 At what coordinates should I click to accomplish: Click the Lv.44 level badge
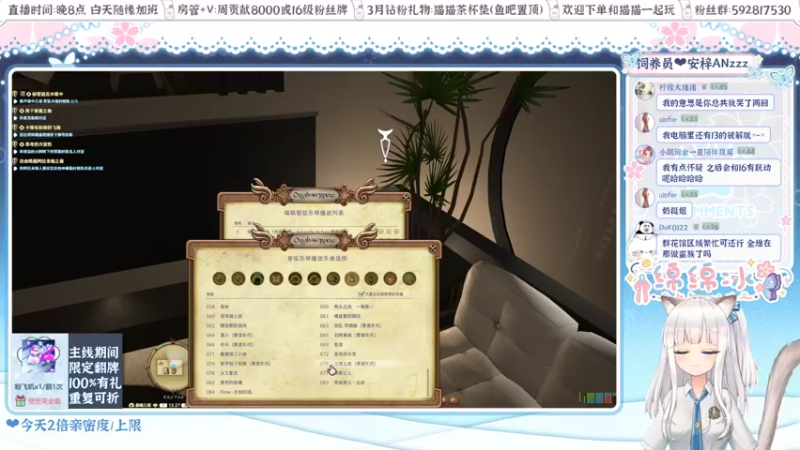[746, 152]
